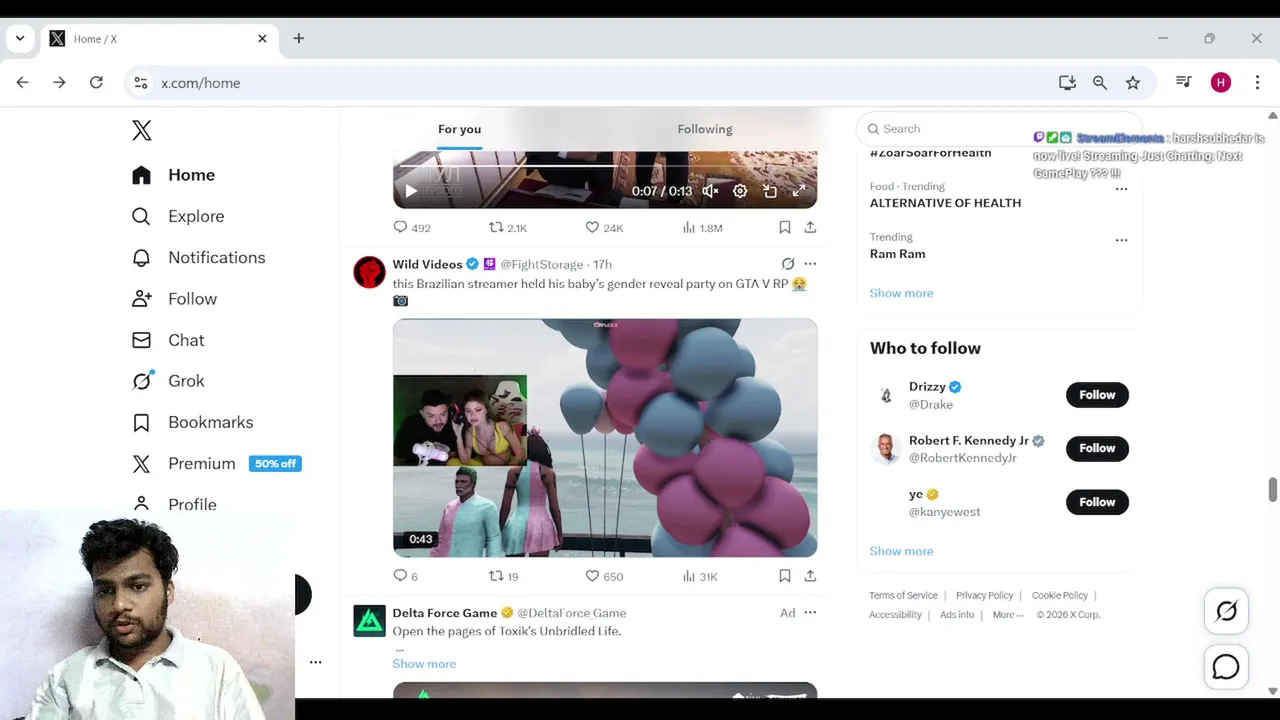The width and height of the screenshot is (1280, 720).
Task: Unmute the top video player
Action: tap(710, 191)
